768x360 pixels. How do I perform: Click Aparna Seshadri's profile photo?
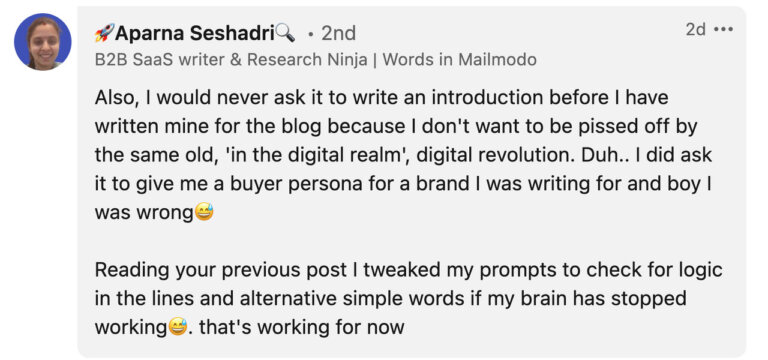coord(43,42)
